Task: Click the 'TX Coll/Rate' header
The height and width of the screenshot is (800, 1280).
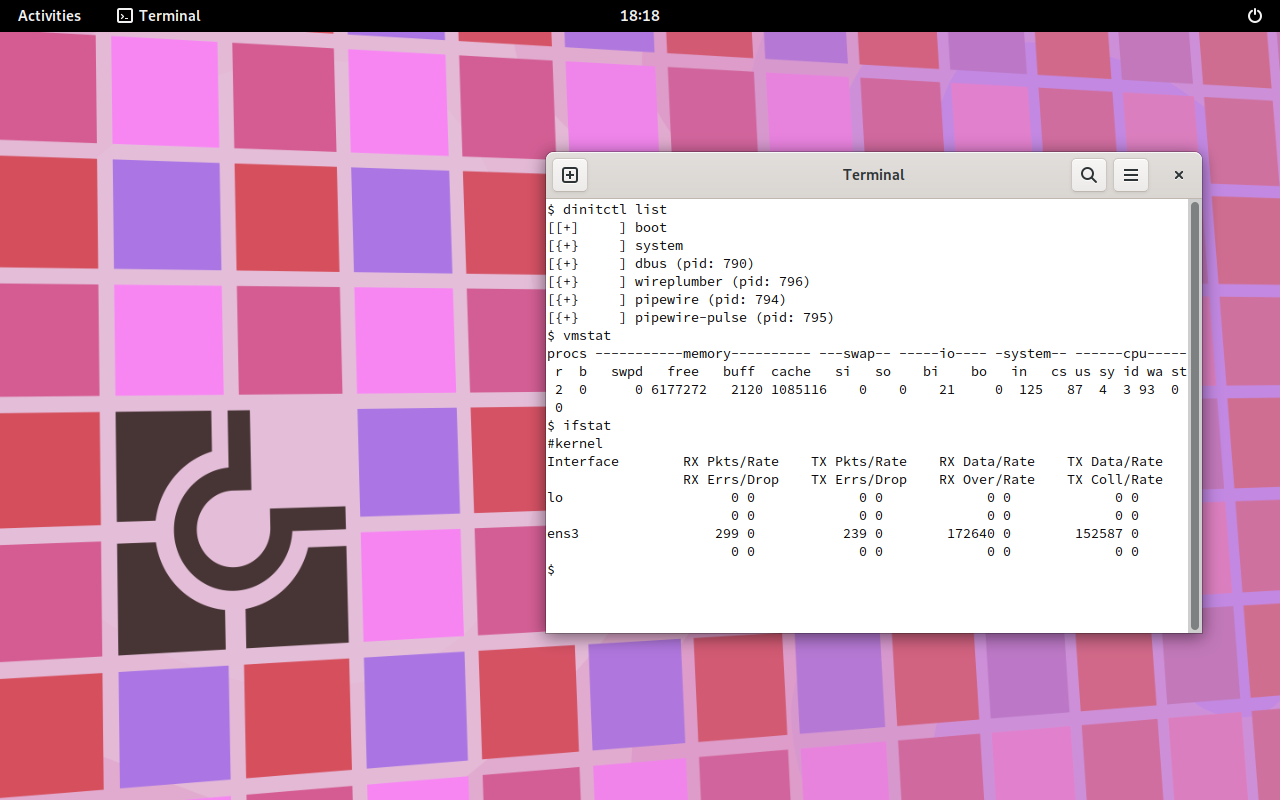Action: tap(1115, 480)
